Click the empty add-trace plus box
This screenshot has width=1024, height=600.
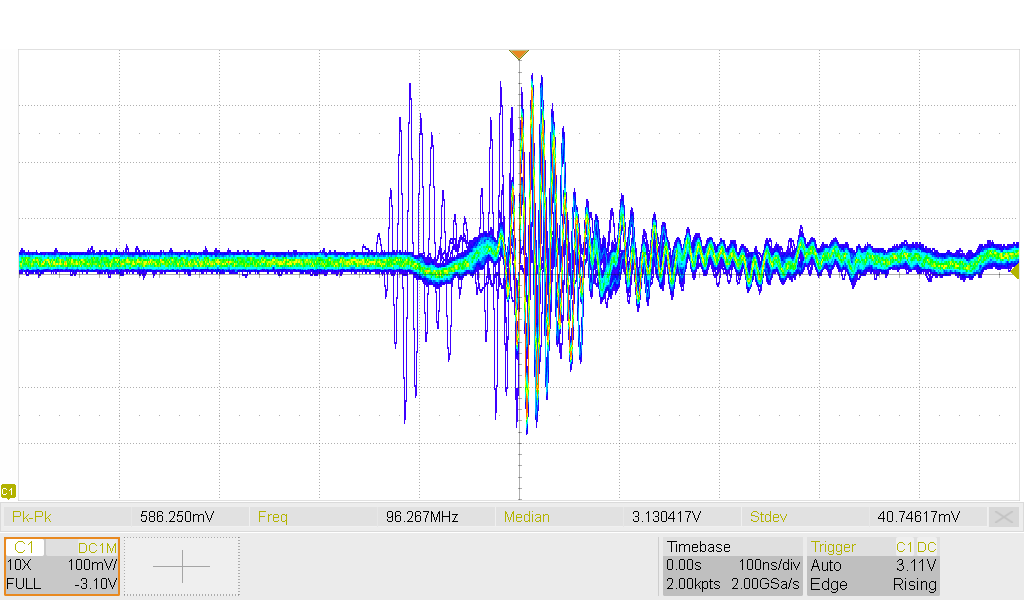coord(181,566)
